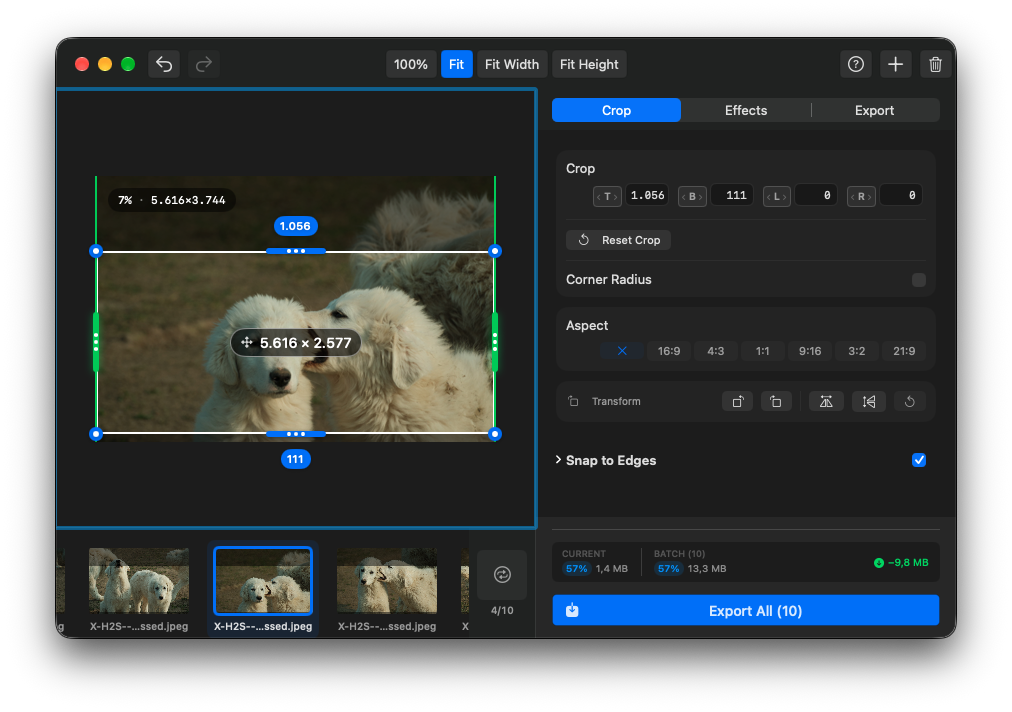Screen dimensions: 1012x712
Task: Switch to the Export tab
Action: (x=875, y=110)
